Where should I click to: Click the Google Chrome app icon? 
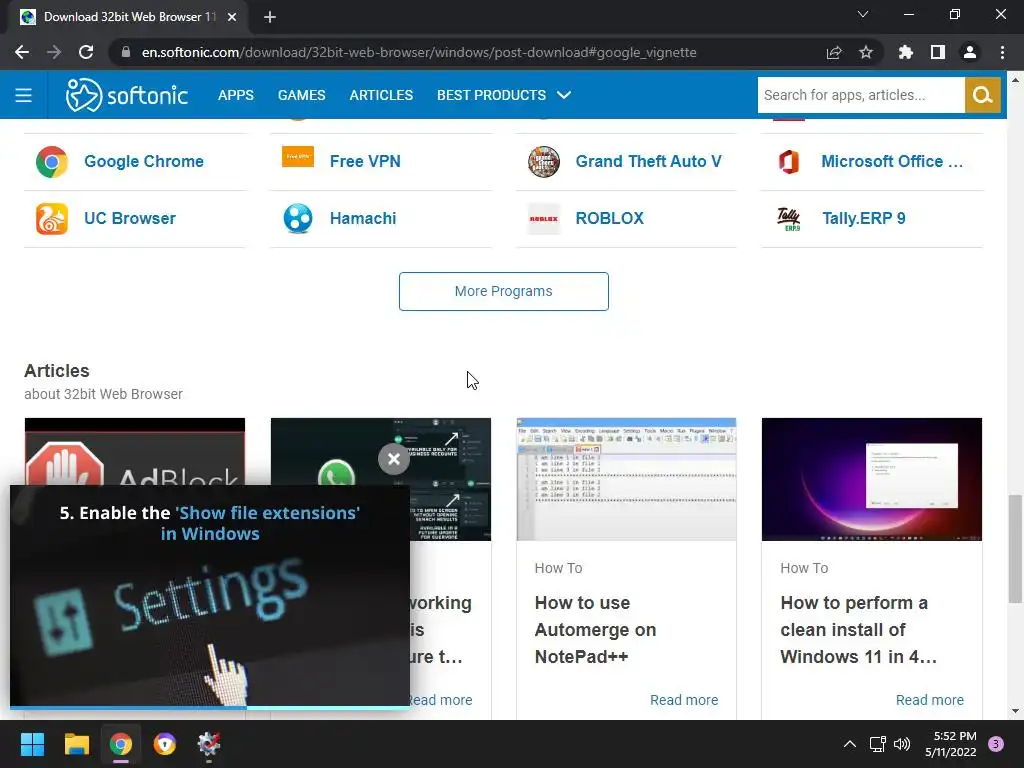(x=52, y=161)
